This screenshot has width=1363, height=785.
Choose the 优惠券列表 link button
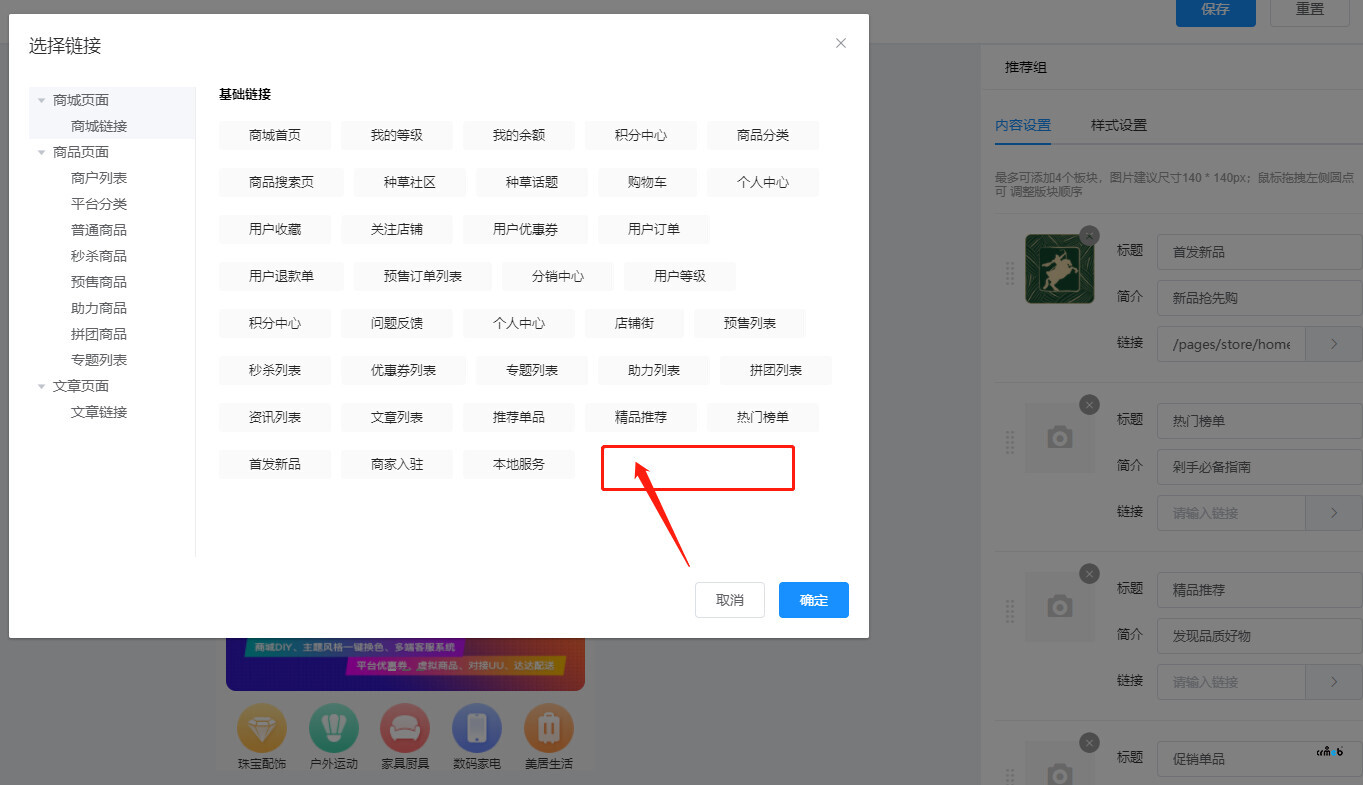(x=403, y=370)
